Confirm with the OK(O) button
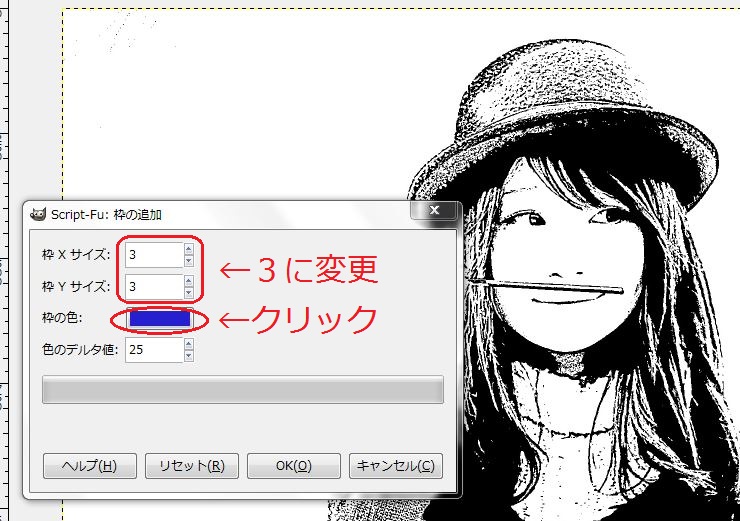Screen dimensions: 740x521 coord(294,466)
